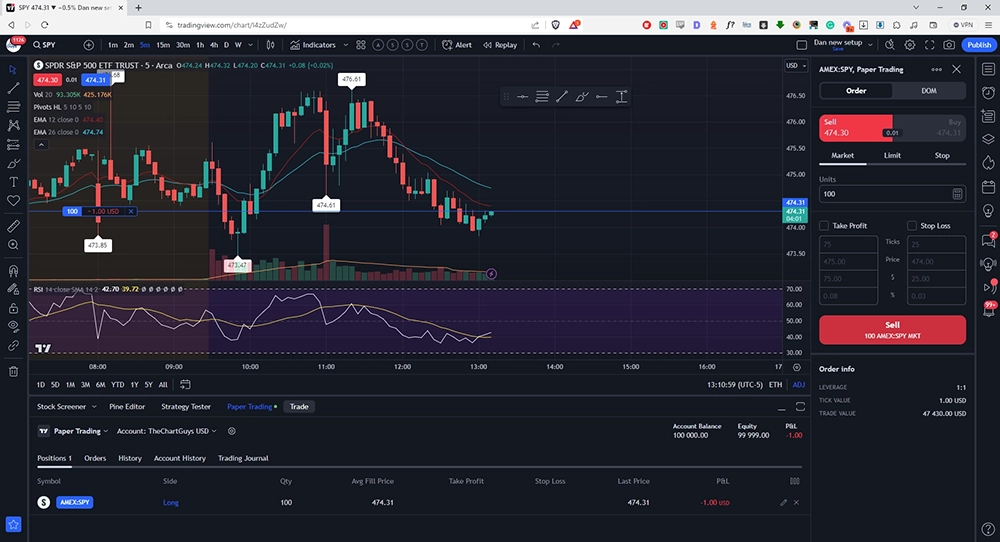Open candlestick chart type selector
This screenshot has width=1000, height=542.
[270, 45]
